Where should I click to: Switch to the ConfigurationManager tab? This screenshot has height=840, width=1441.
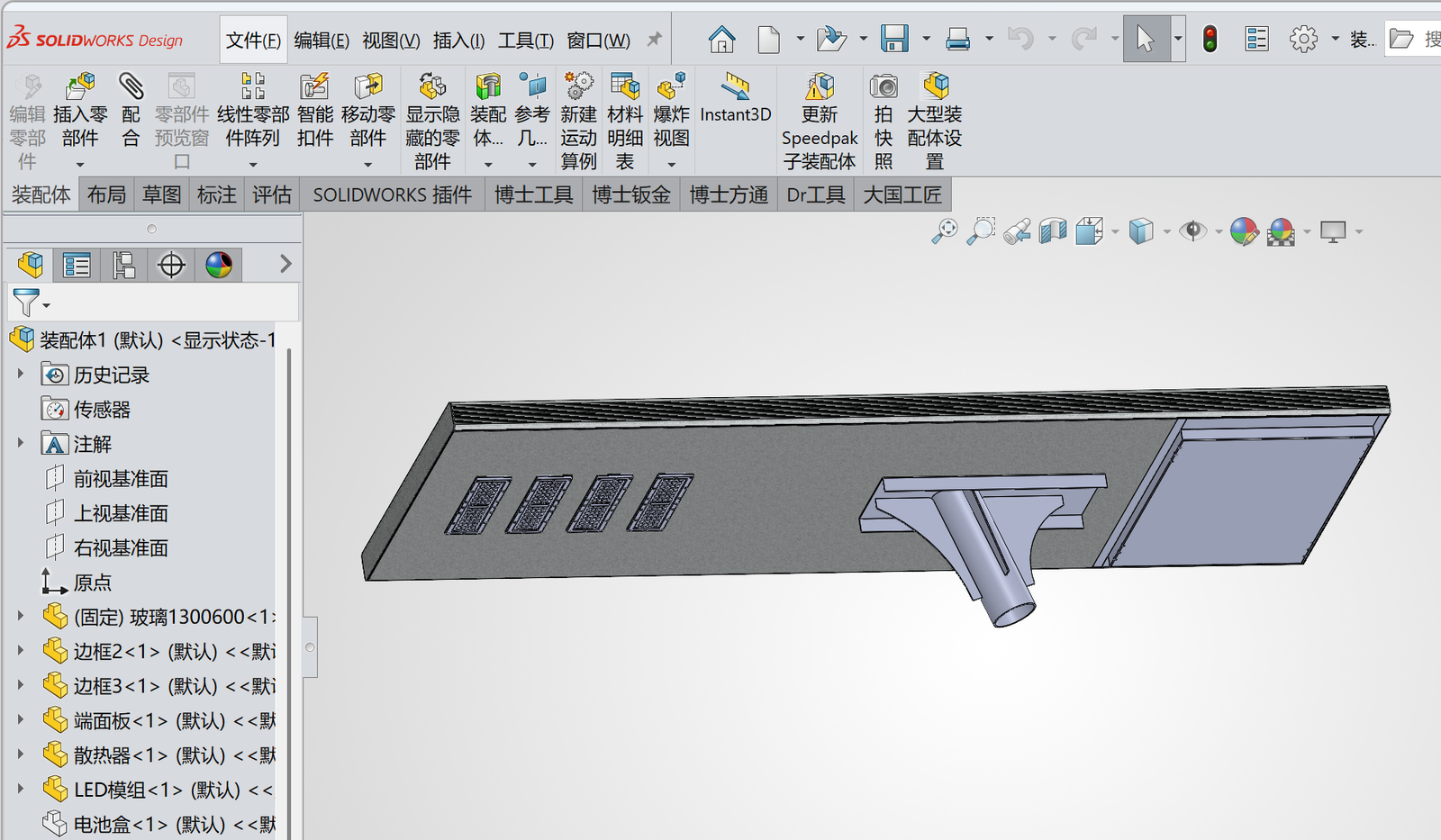[123, 265]
